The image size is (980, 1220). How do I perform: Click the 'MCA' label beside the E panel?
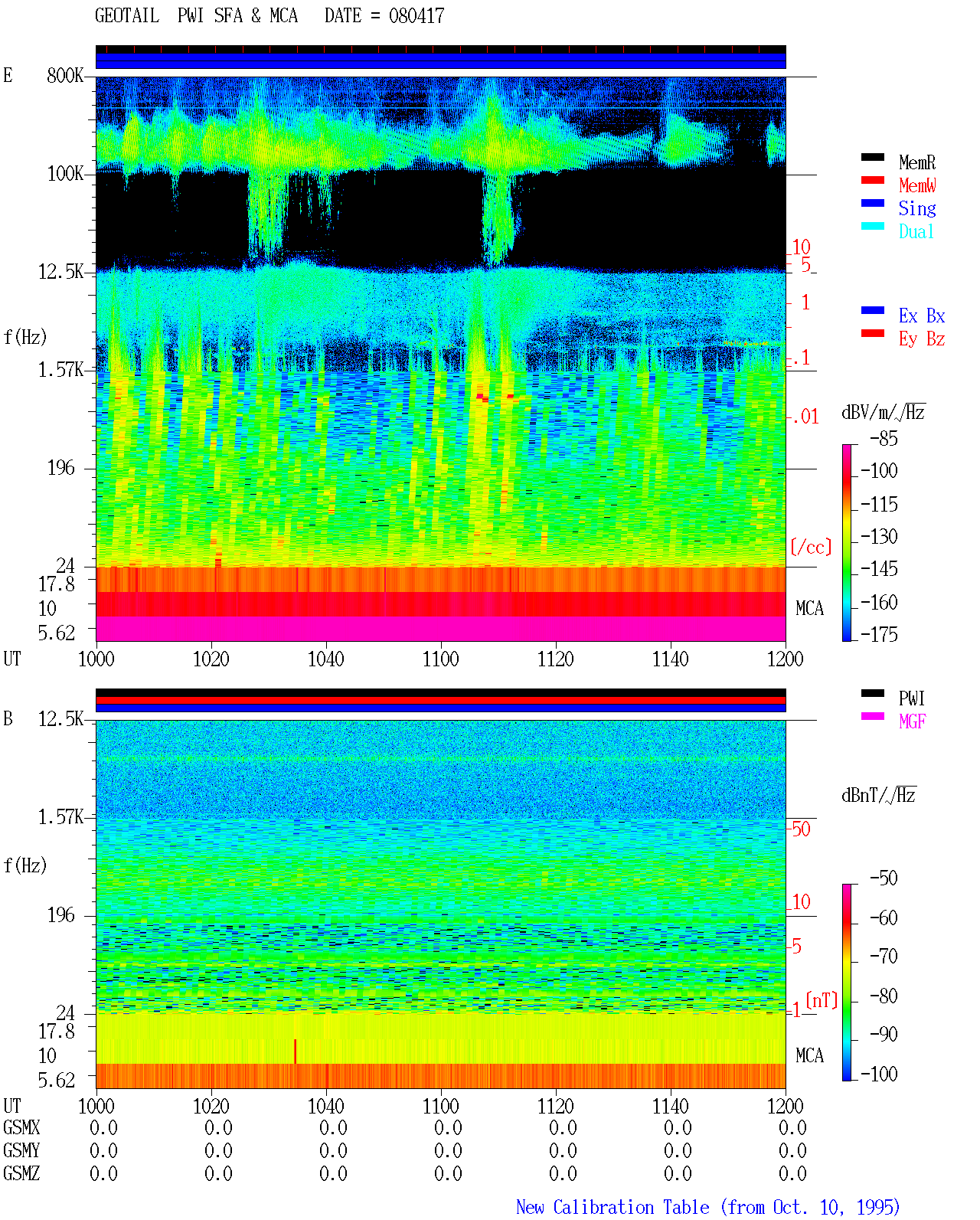[x=809, y=609]
